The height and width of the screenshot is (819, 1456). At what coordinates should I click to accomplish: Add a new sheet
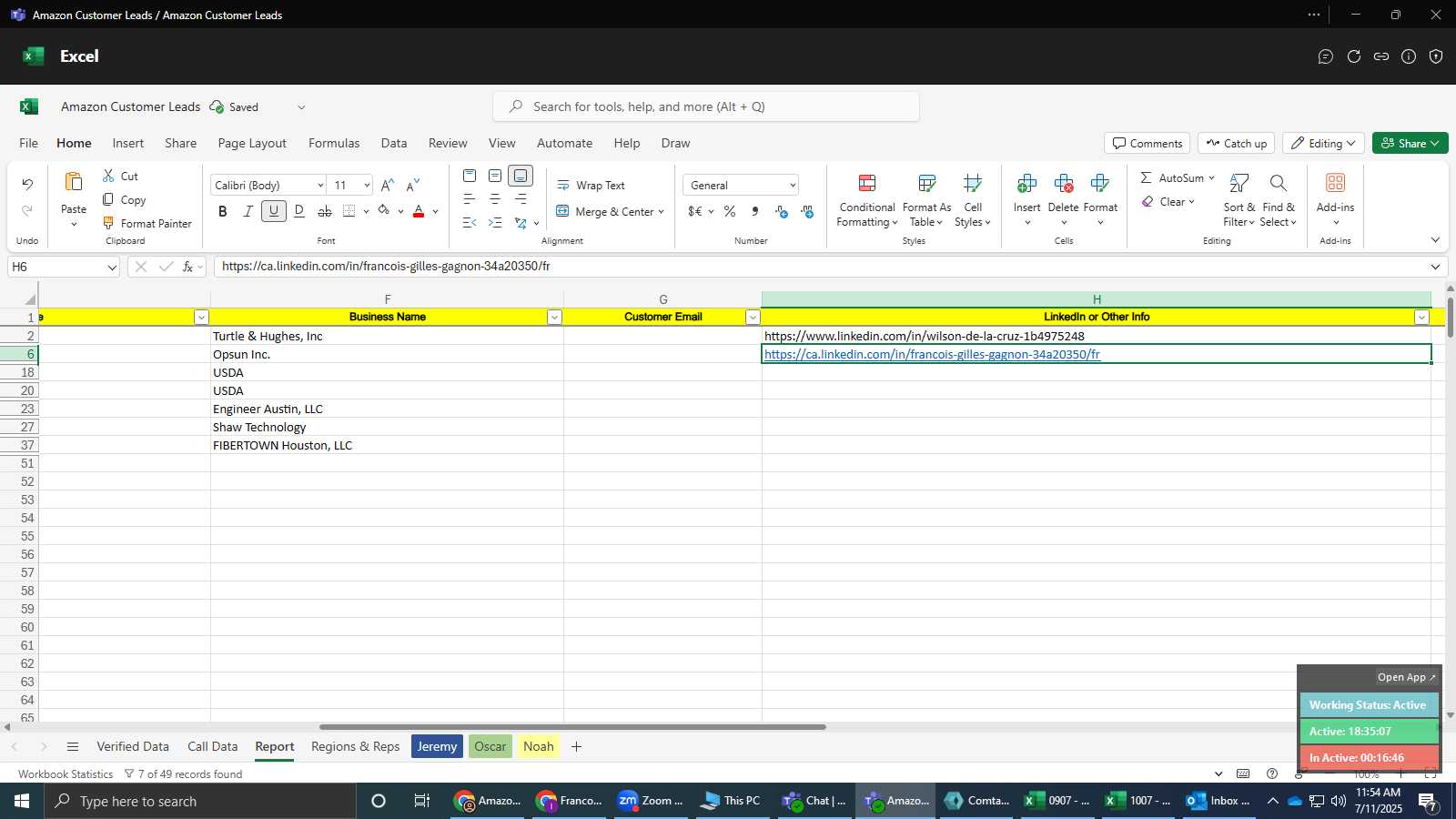[x=576, y=746]
